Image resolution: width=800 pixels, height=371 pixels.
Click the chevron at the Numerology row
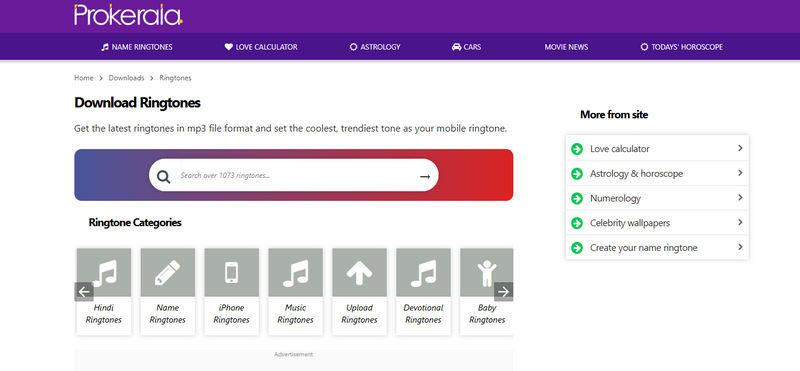pos(740,197)
